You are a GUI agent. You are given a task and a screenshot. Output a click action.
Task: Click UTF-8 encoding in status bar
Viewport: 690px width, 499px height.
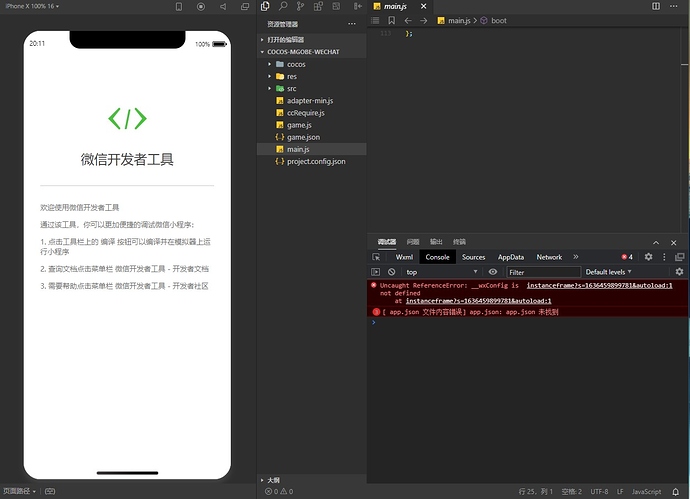[x=599, y=492]
